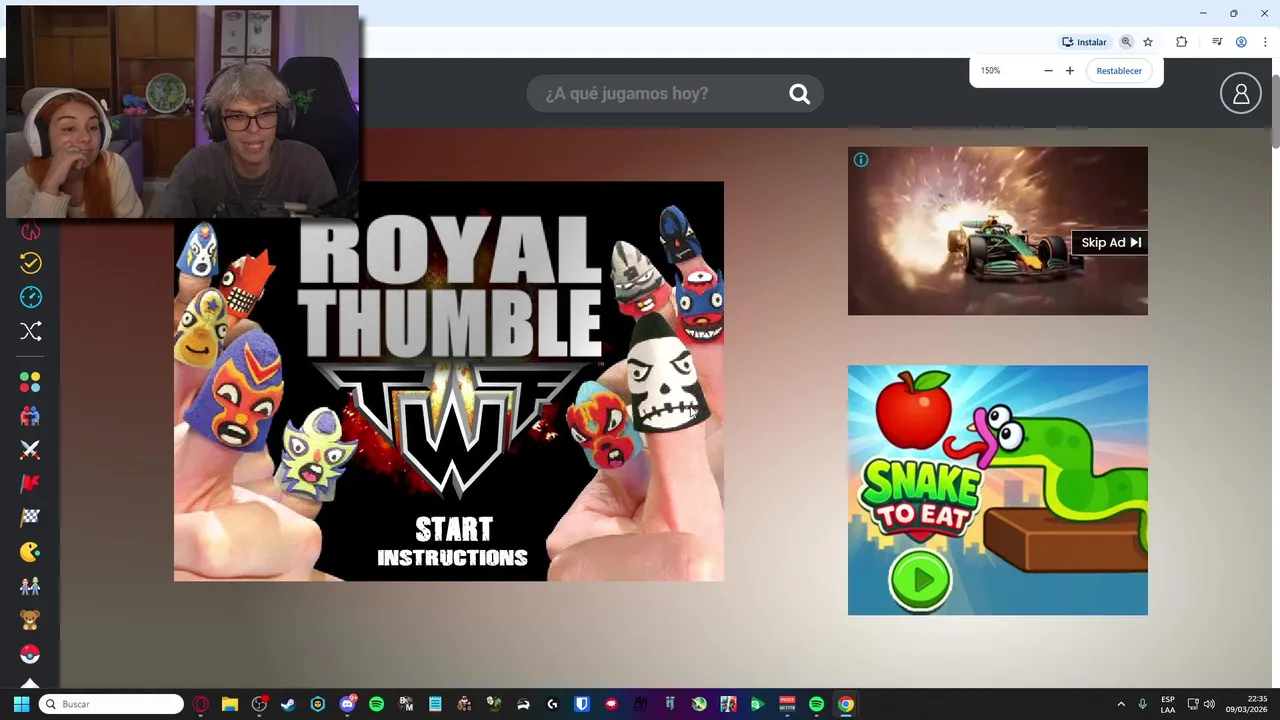The width and height of the screenshot is (1280, 720).
Task: Click the Snake To Eat green play button
Action: (x=920, y=580)
